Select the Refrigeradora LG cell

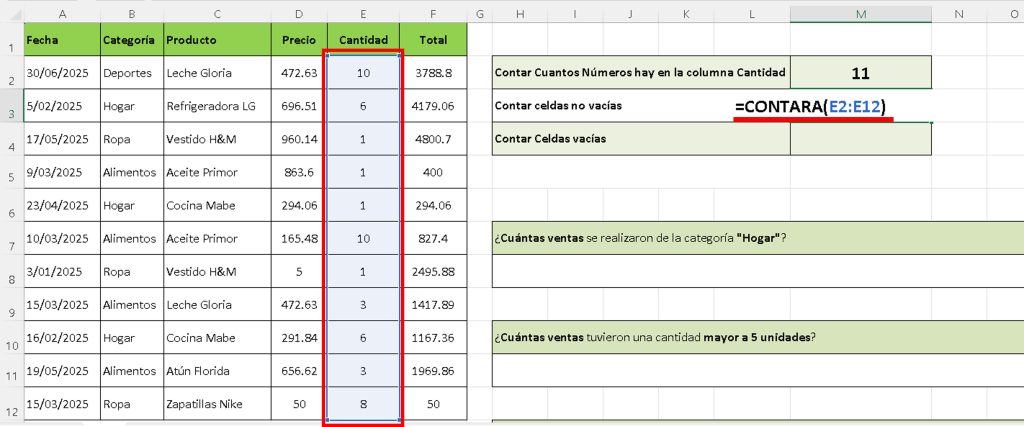click(217, 106)
